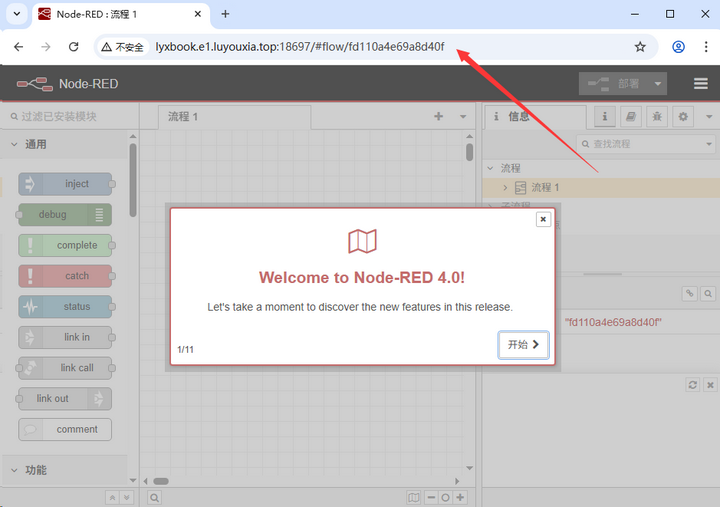Select the catch node in palette
This screenshot has height=507, width=720.
pyautogui.click(x=66, y=276)
